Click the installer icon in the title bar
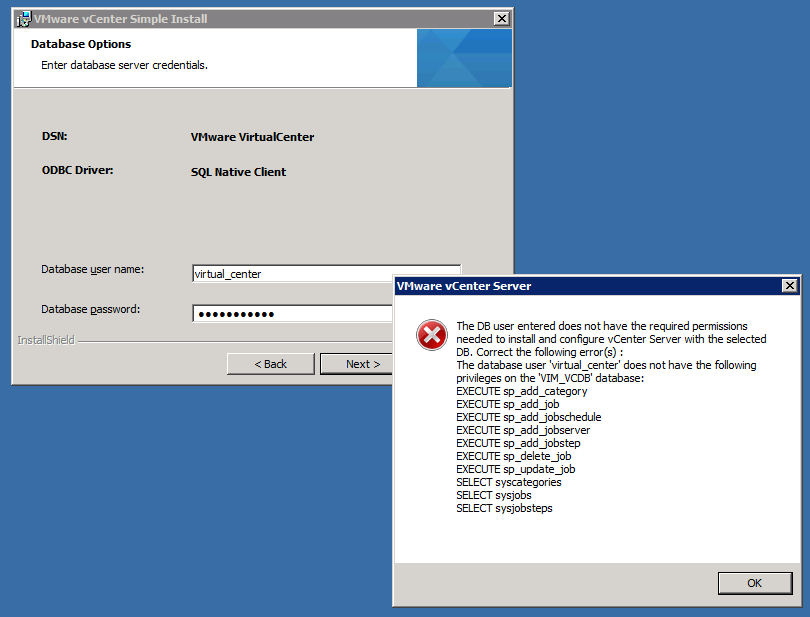Screen dimensions: 810x617 point(24,19)
